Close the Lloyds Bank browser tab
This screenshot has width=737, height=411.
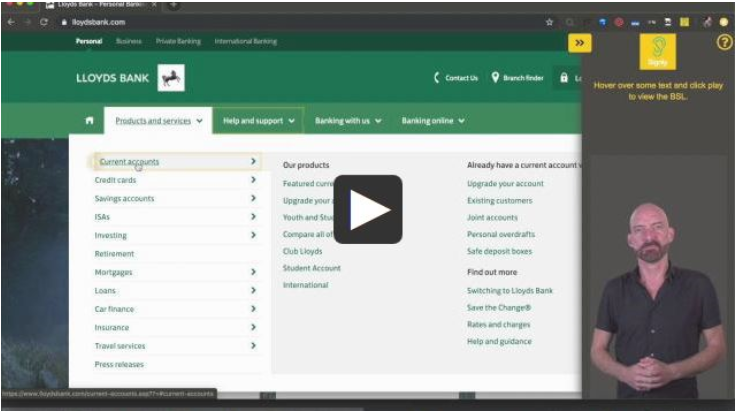[154, 5]
